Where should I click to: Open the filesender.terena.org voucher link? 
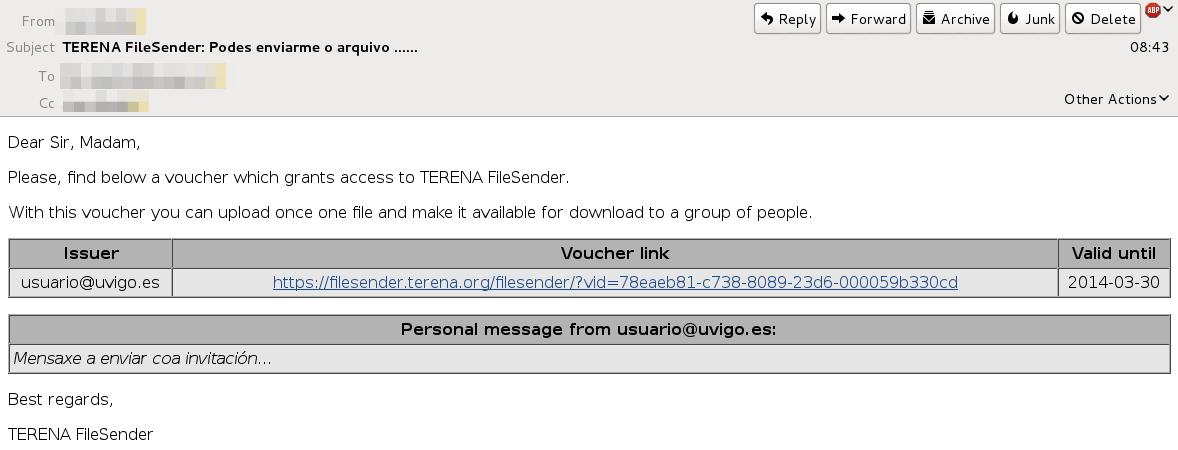(615, 283)
